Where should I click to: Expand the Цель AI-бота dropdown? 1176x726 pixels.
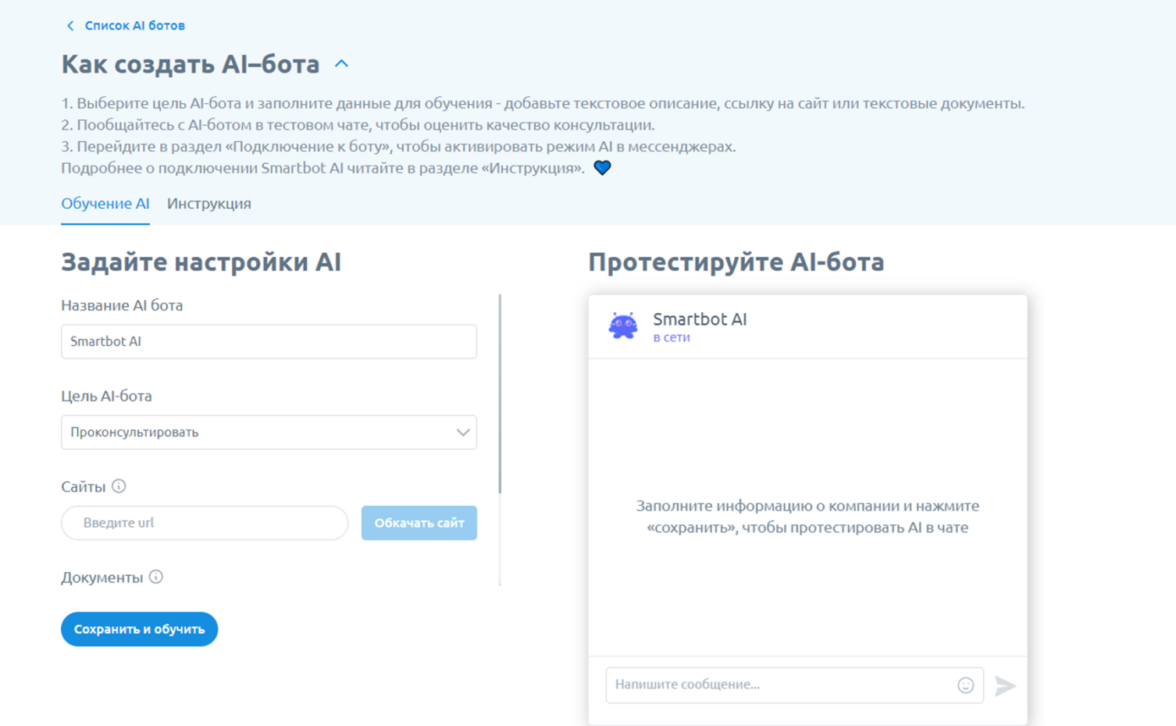point(268,433)
